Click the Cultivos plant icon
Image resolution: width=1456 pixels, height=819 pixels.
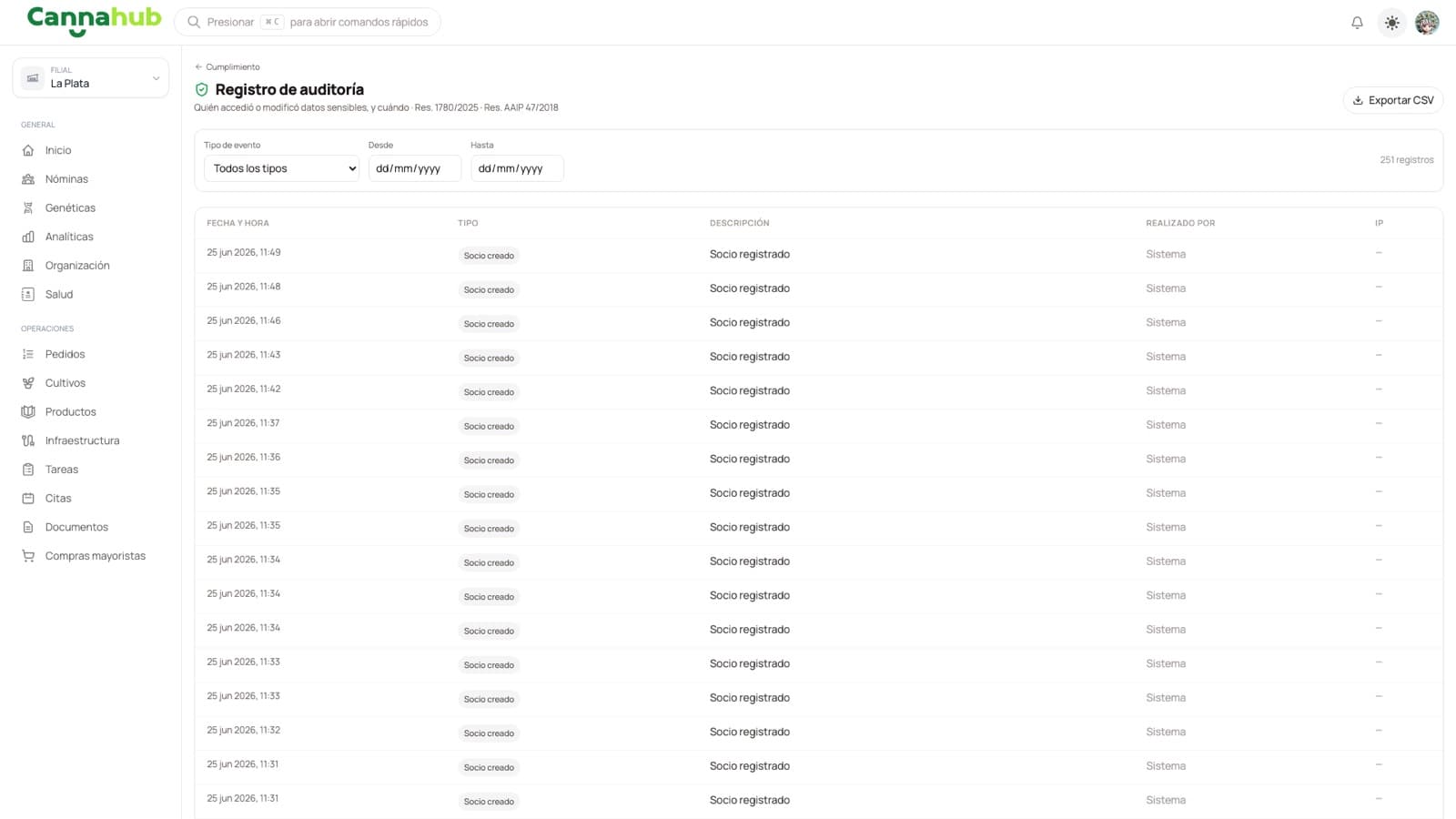pos(28,383)
